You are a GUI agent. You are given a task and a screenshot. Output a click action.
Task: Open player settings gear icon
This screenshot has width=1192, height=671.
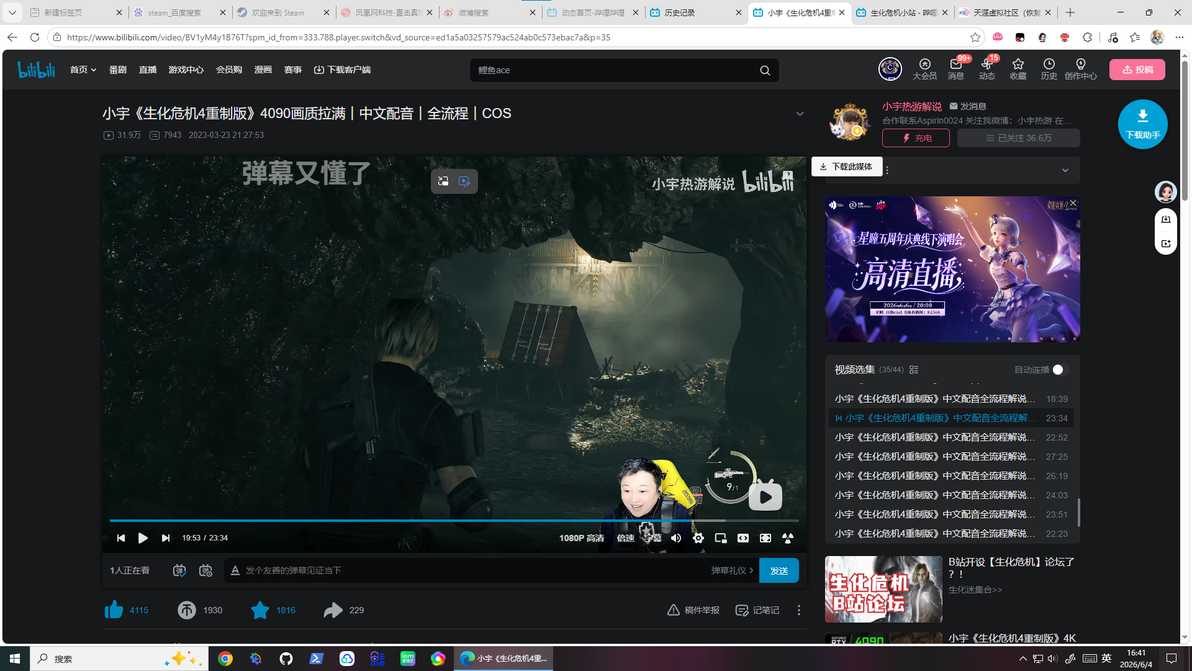pyautogui.click(x=698, y=538)
